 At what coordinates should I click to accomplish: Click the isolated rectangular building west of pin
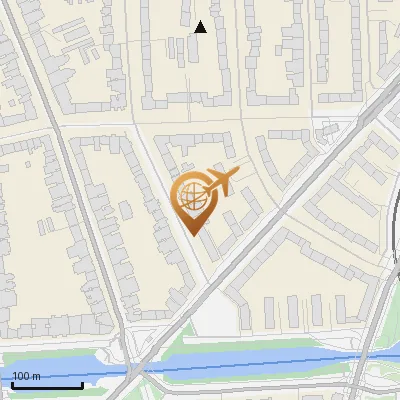pyautogui.click(x=126, y=210)
